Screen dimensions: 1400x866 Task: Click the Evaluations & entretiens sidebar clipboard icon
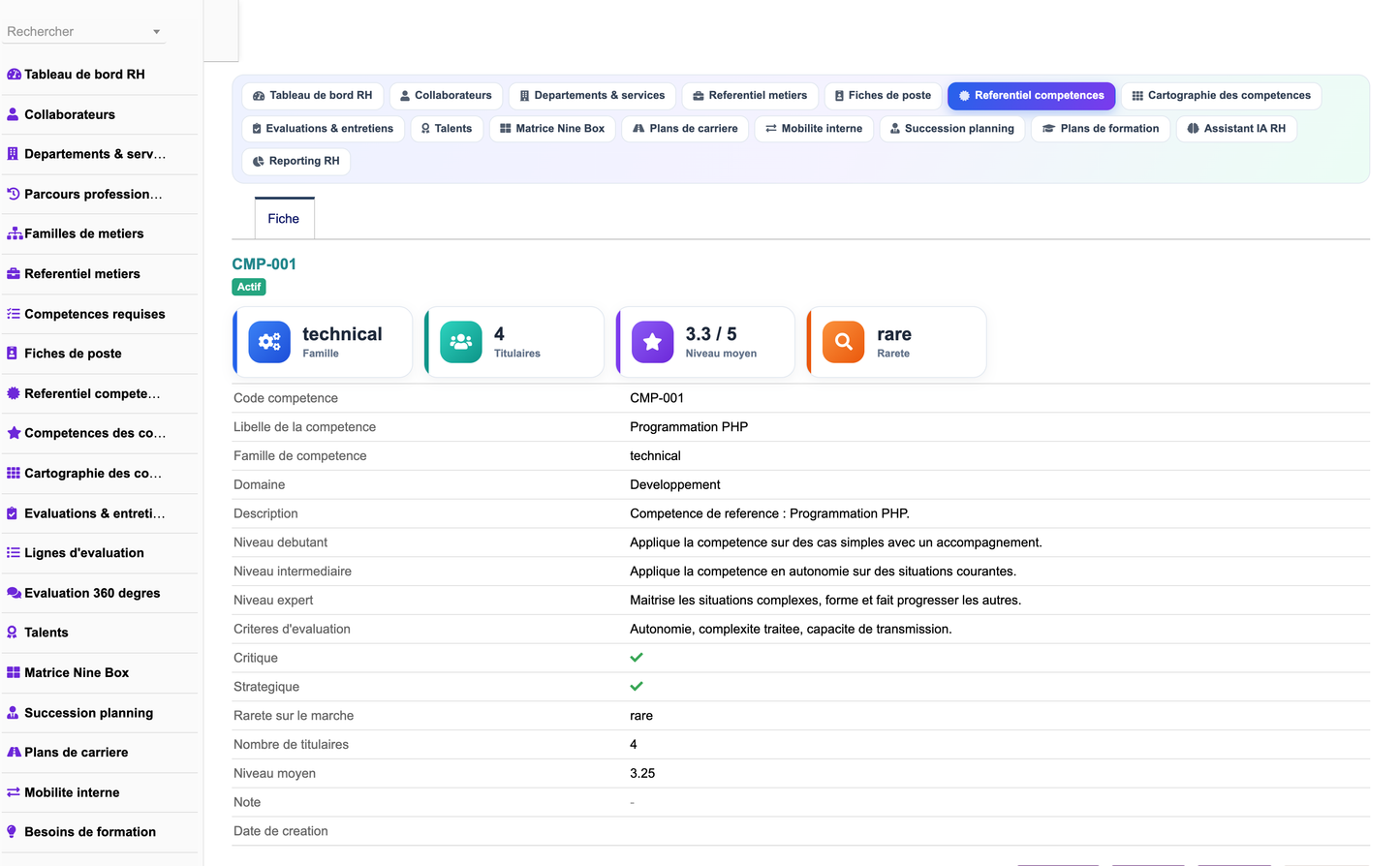pos(13,513)
